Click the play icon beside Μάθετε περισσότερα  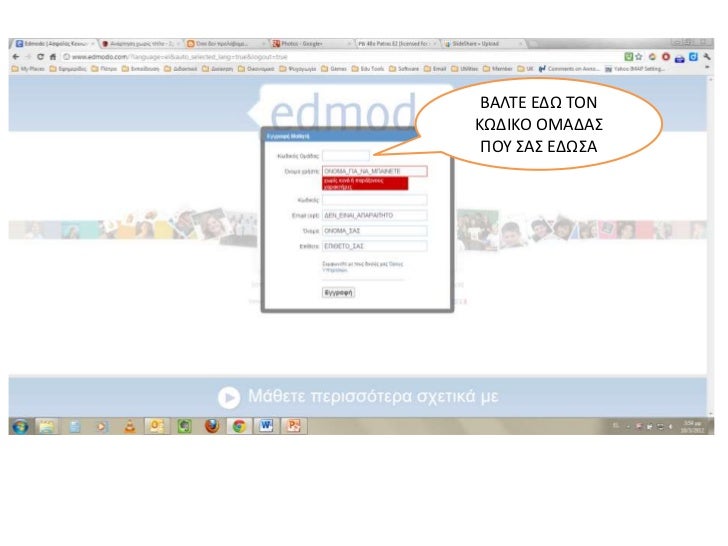229,398
